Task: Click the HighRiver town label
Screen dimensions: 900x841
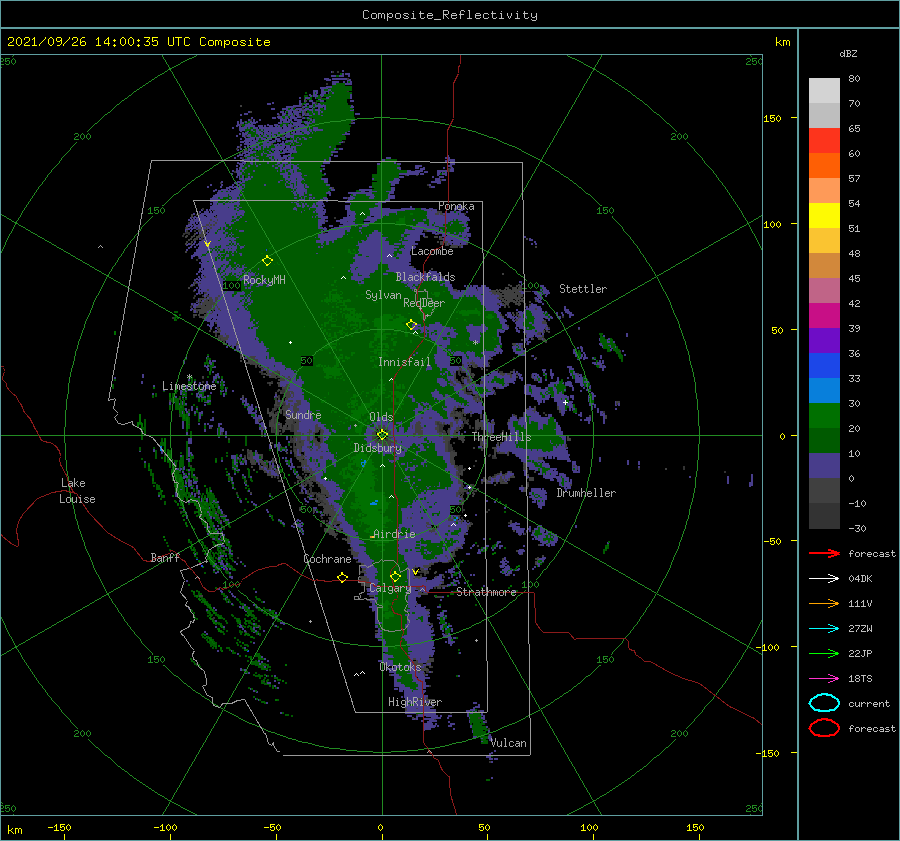Action: pyautogui.click(x=414, y=702)
